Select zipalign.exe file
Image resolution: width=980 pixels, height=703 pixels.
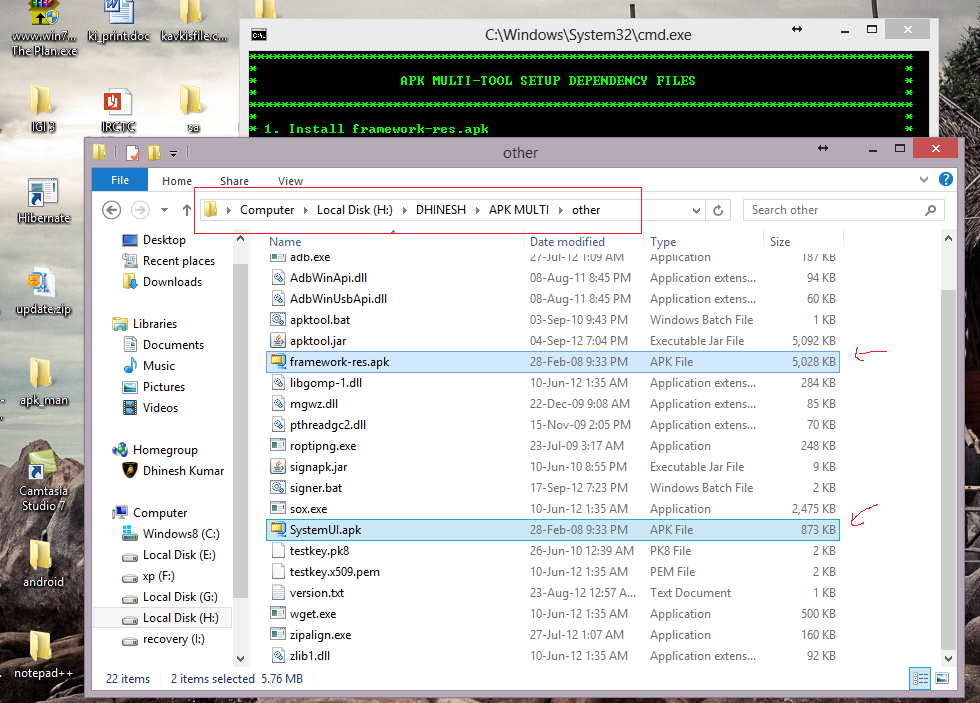pos(552,635)
